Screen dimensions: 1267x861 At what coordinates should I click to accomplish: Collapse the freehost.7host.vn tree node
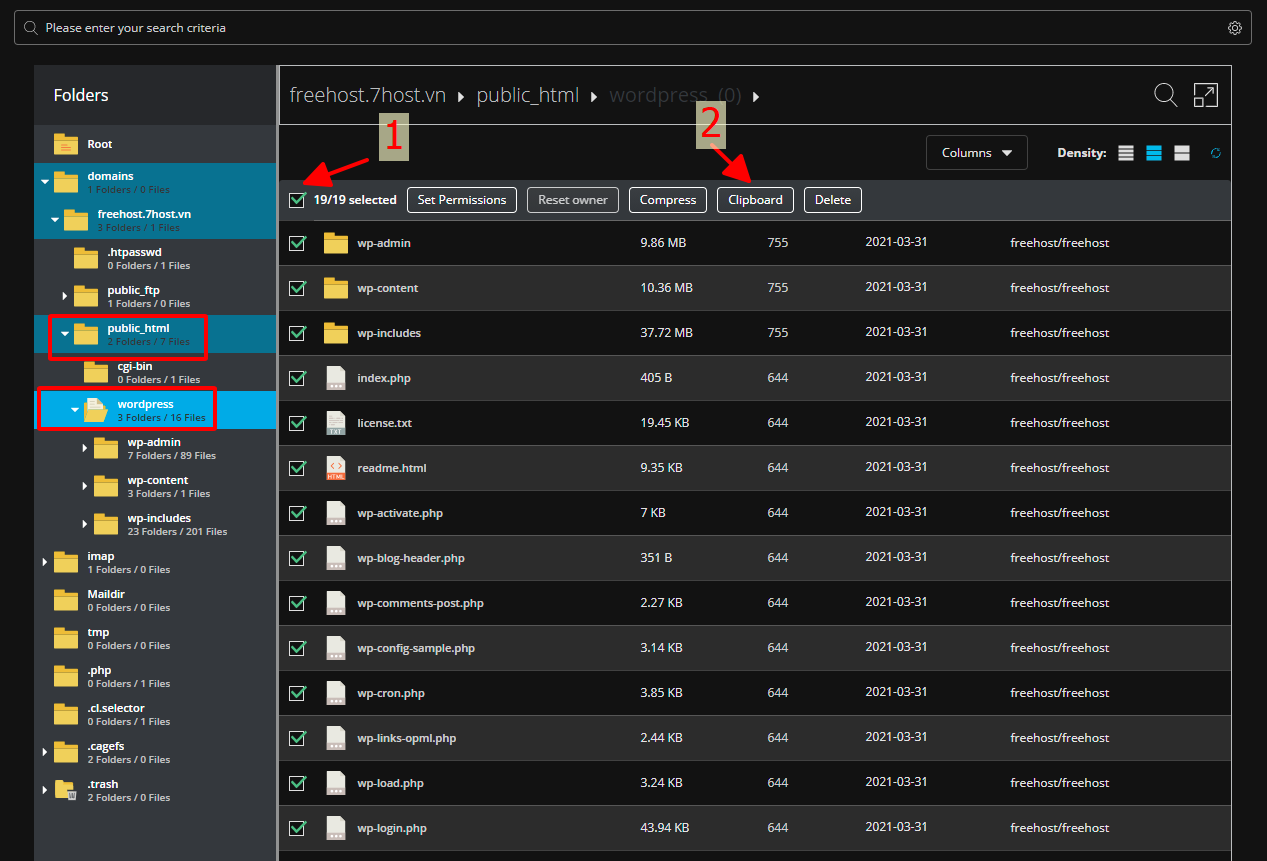[54, 220]
